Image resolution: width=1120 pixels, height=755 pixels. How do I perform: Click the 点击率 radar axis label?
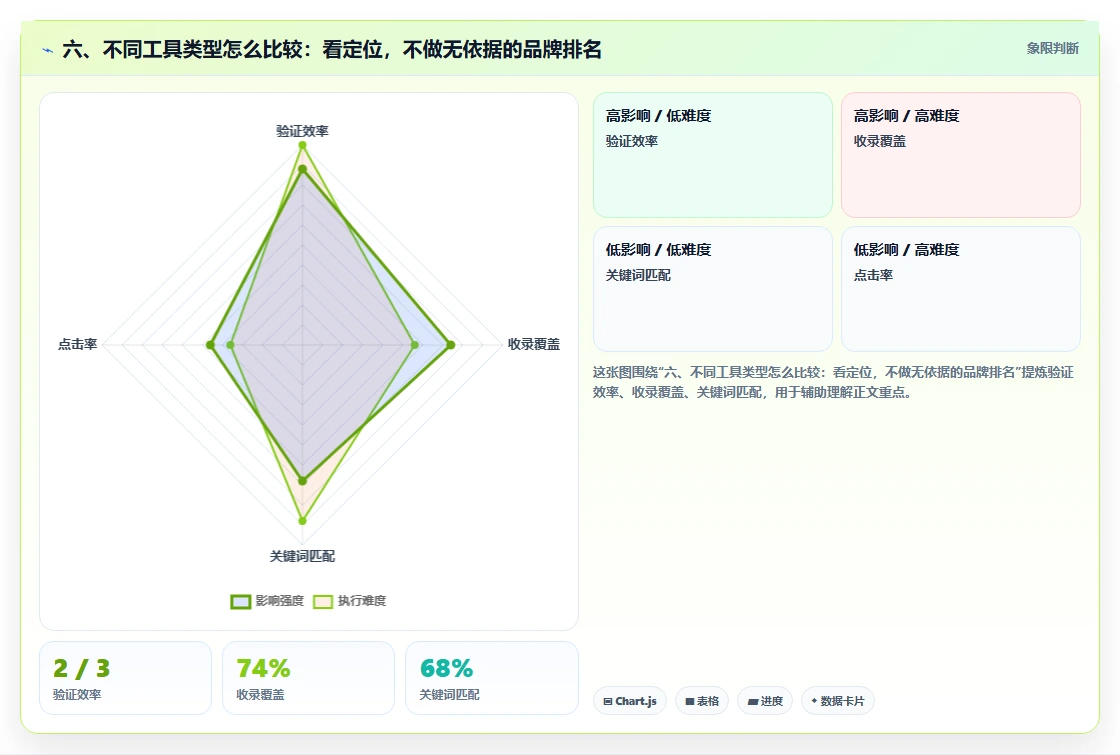[77, 344]
